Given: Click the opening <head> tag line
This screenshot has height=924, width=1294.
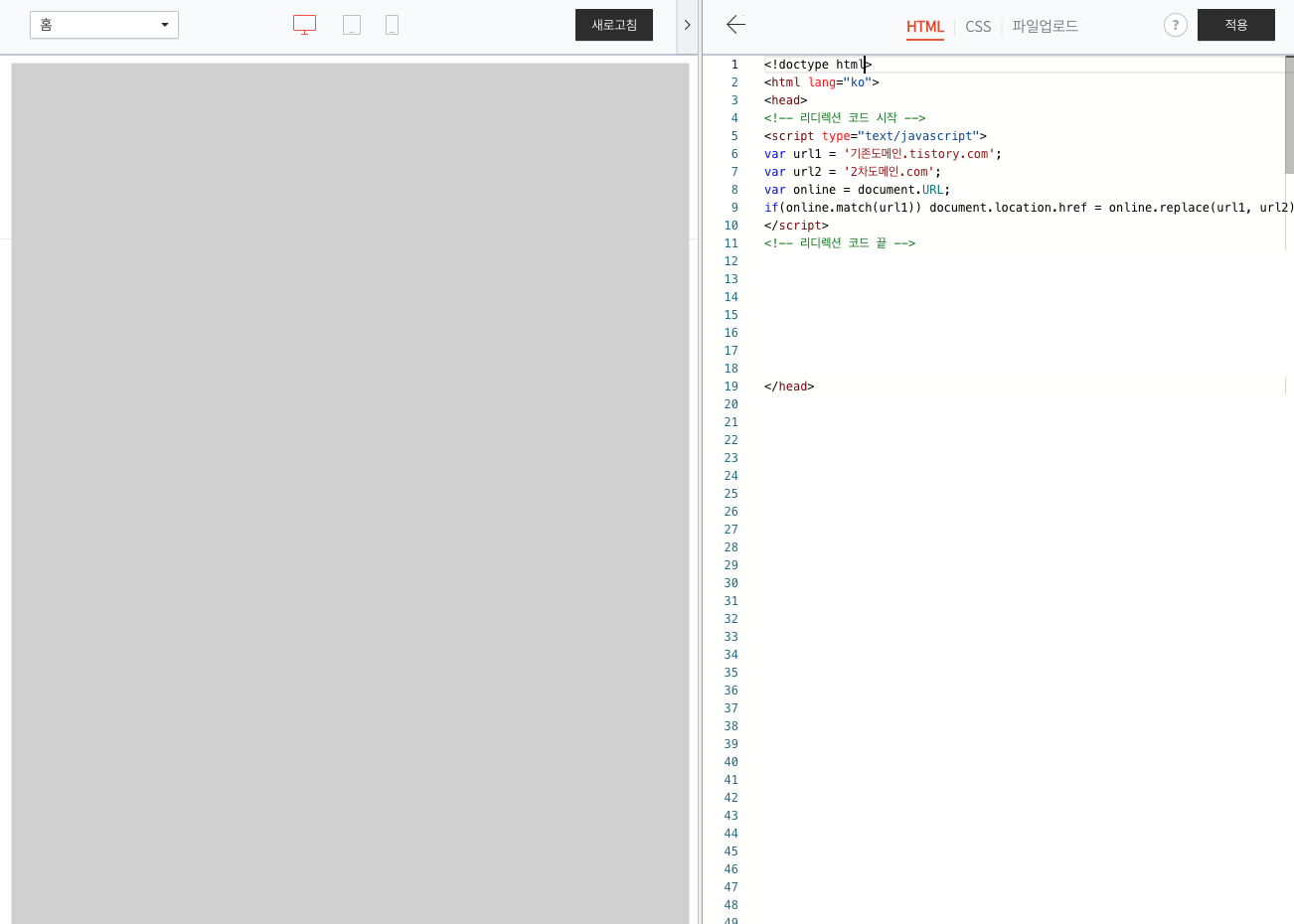Looking at the screenshot, I should (x=786, y=100).
